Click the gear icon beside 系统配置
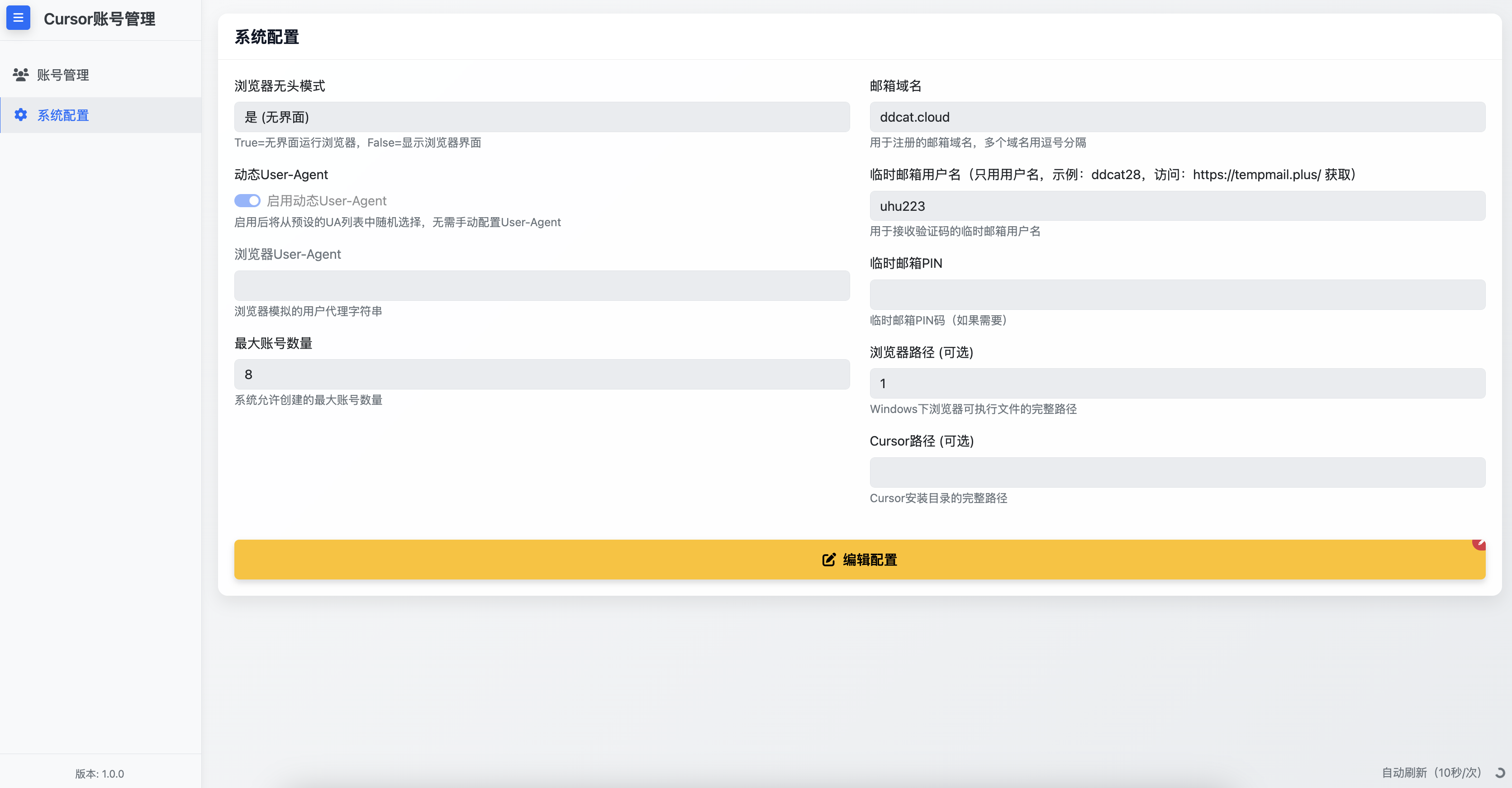This screenshot has height=788, width=1512. tap(20, 115)
